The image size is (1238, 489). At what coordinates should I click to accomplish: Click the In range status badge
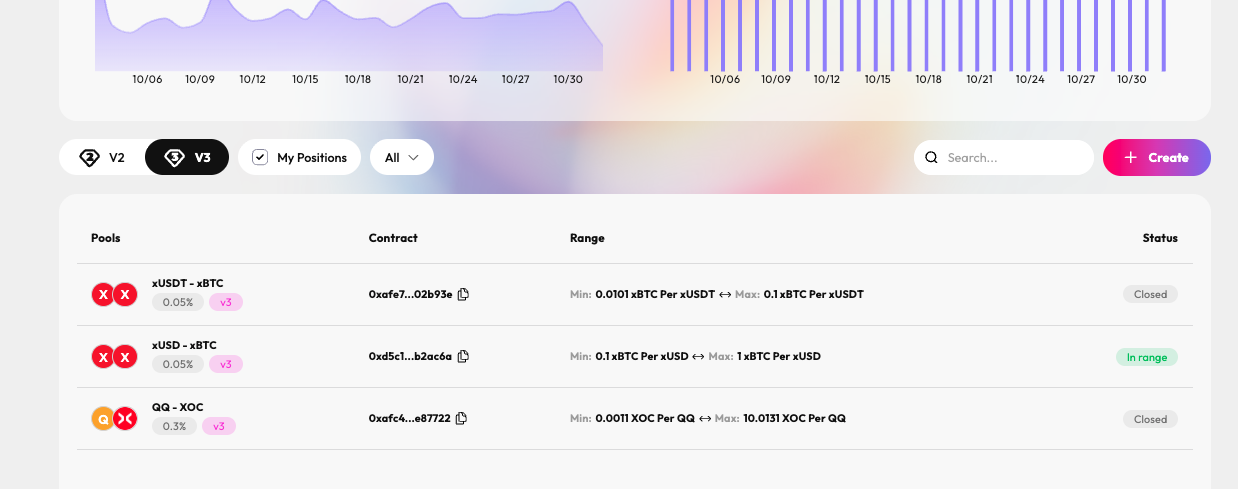[x=1147, y=357]
